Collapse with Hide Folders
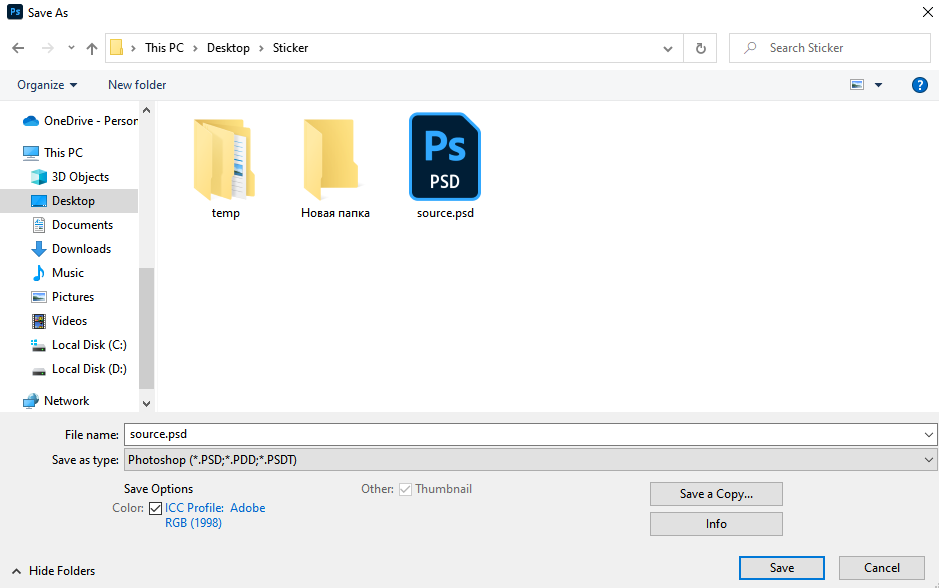The image size is (939, 588). click(x=53, y=571)
